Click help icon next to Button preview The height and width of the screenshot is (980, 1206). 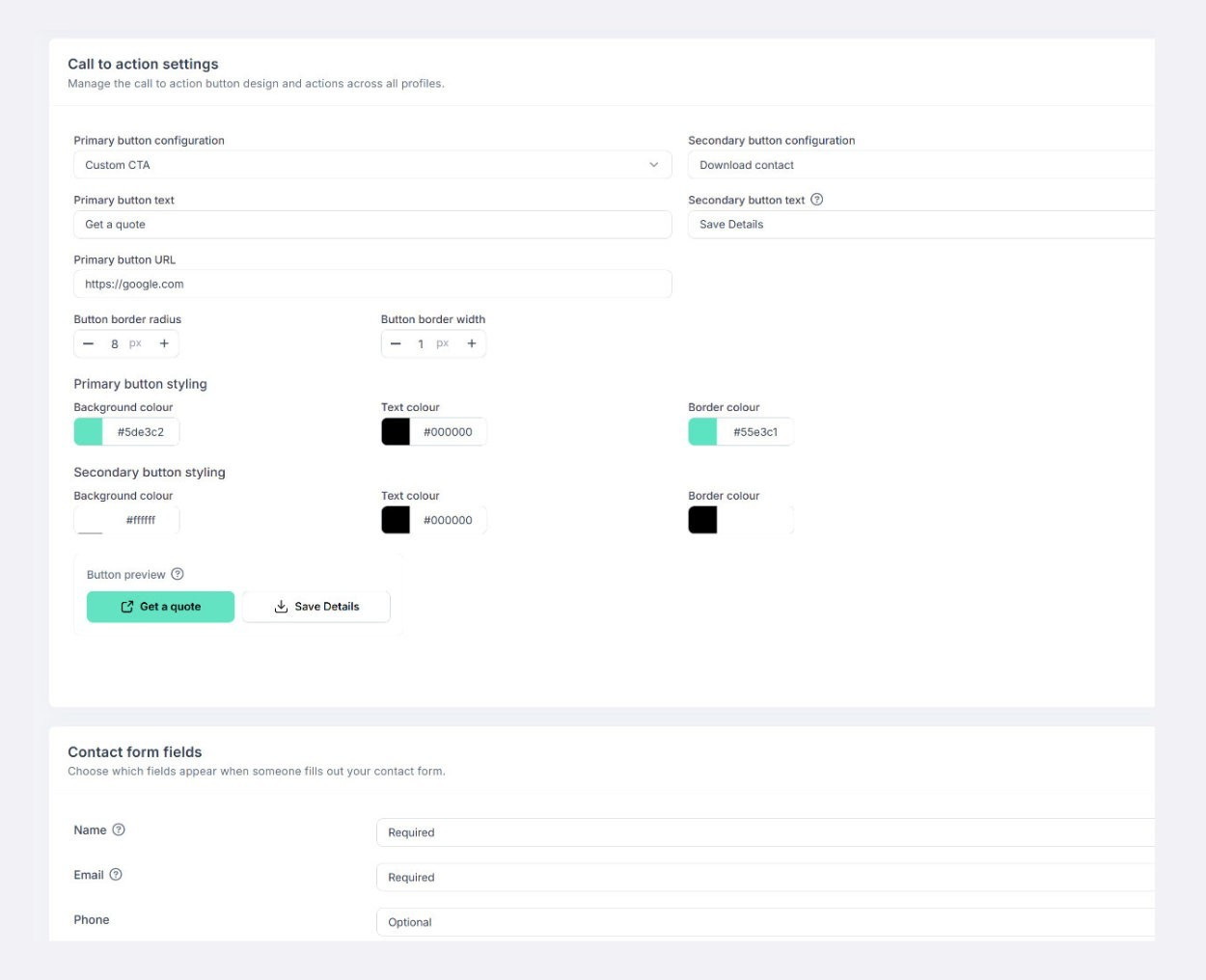[178, 574]
